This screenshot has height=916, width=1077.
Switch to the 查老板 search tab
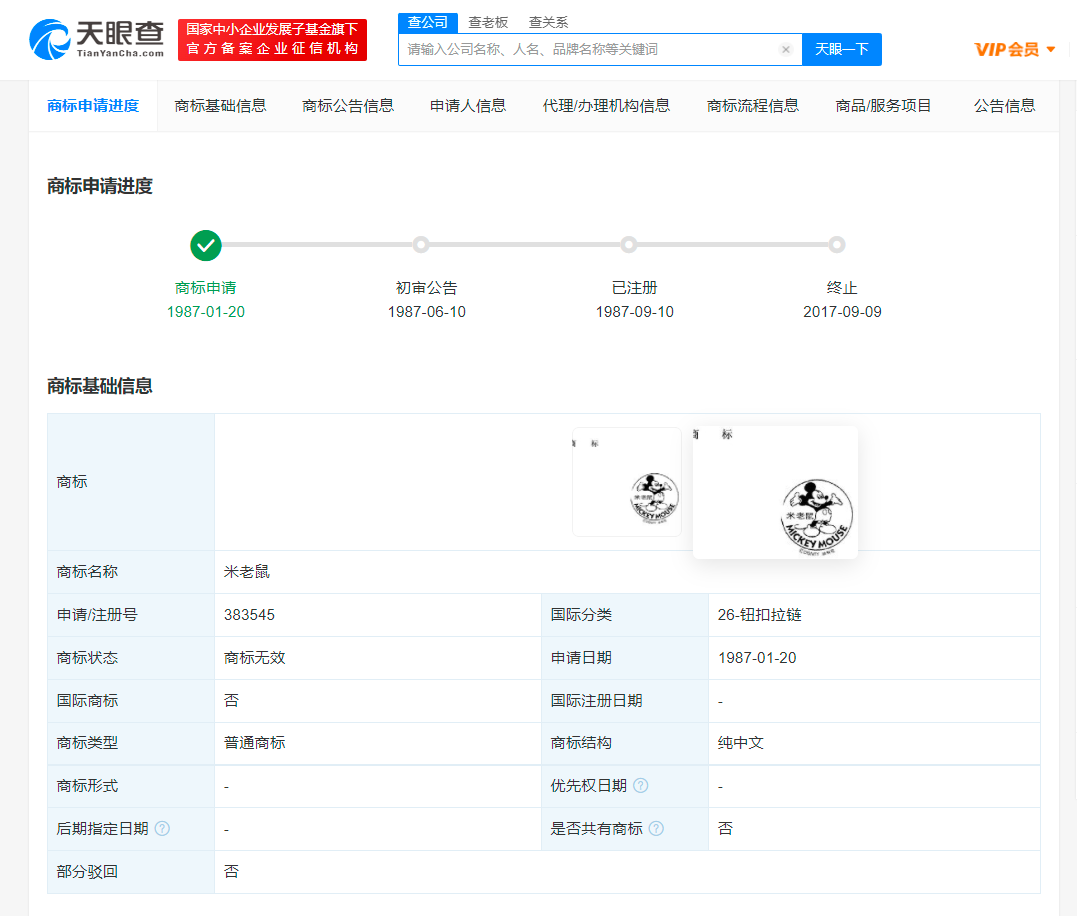[488, 22]
